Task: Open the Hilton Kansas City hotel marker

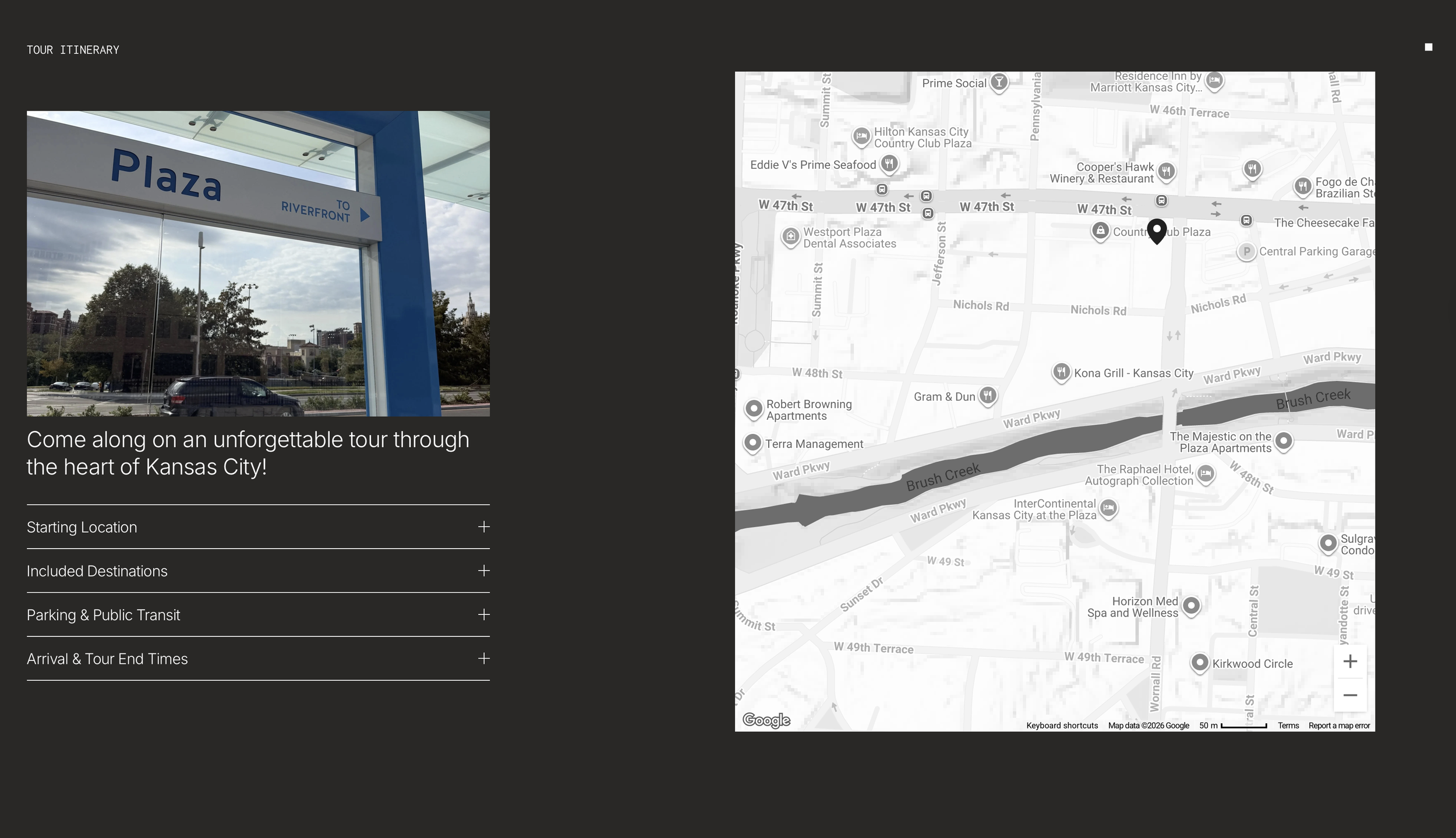Action: tap(861, 135)
